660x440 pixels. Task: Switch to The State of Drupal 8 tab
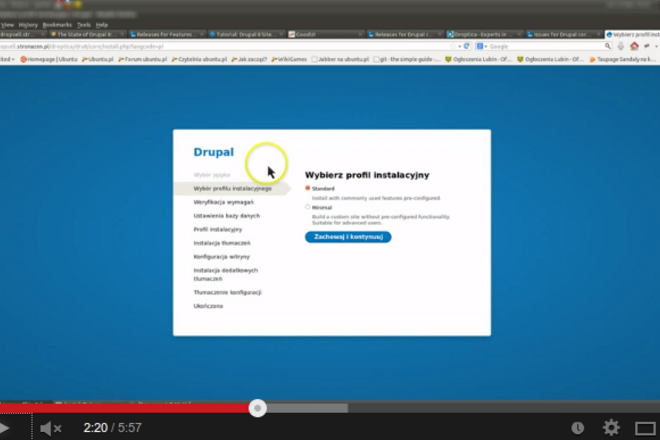pyautogui.click(x=87, y=35)
